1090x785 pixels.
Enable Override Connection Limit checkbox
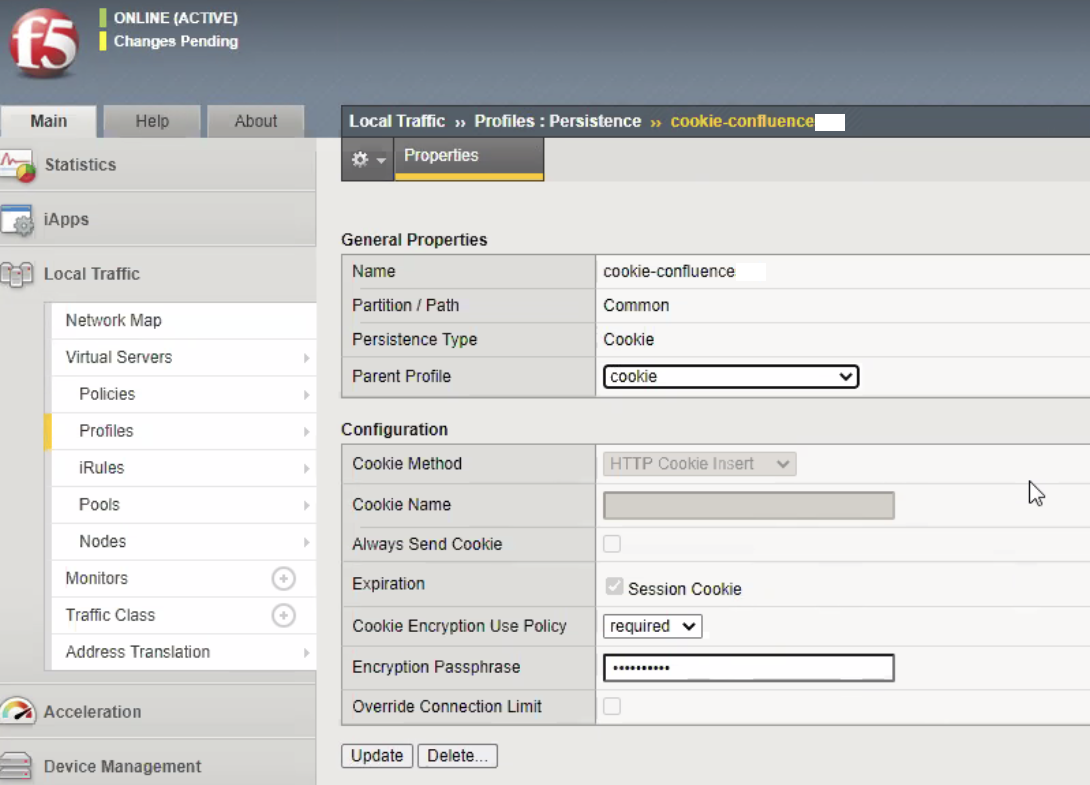click(x=612, y=706)
